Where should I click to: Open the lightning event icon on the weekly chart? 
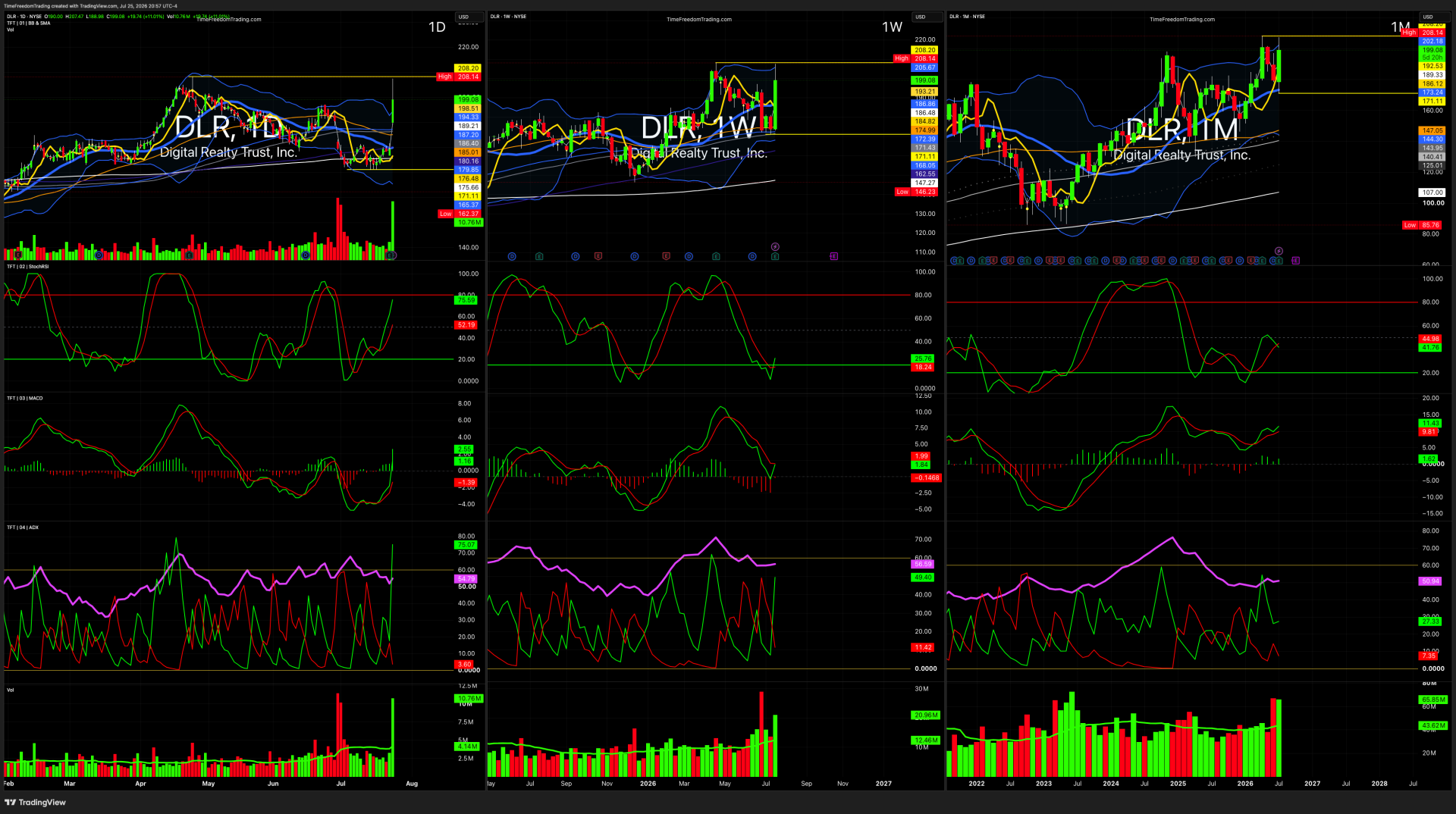pyautogui.click(x=775, y=246)
